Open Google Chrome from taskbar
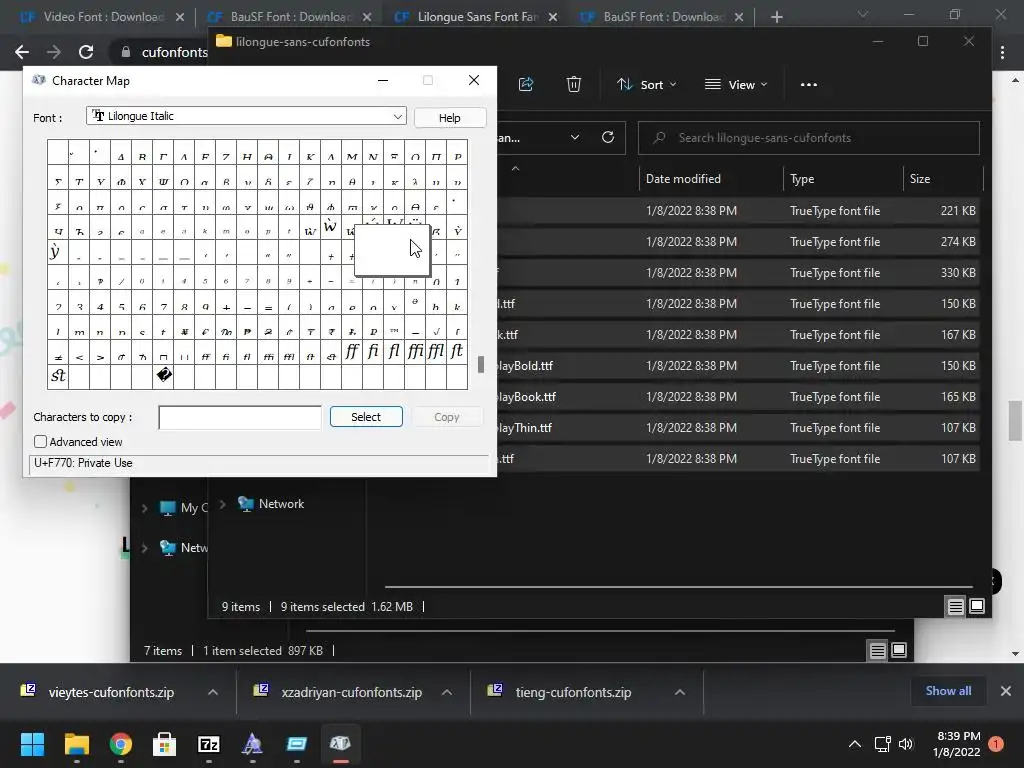Viewport: 1024px width, 768px height. [x=121, y=744]
